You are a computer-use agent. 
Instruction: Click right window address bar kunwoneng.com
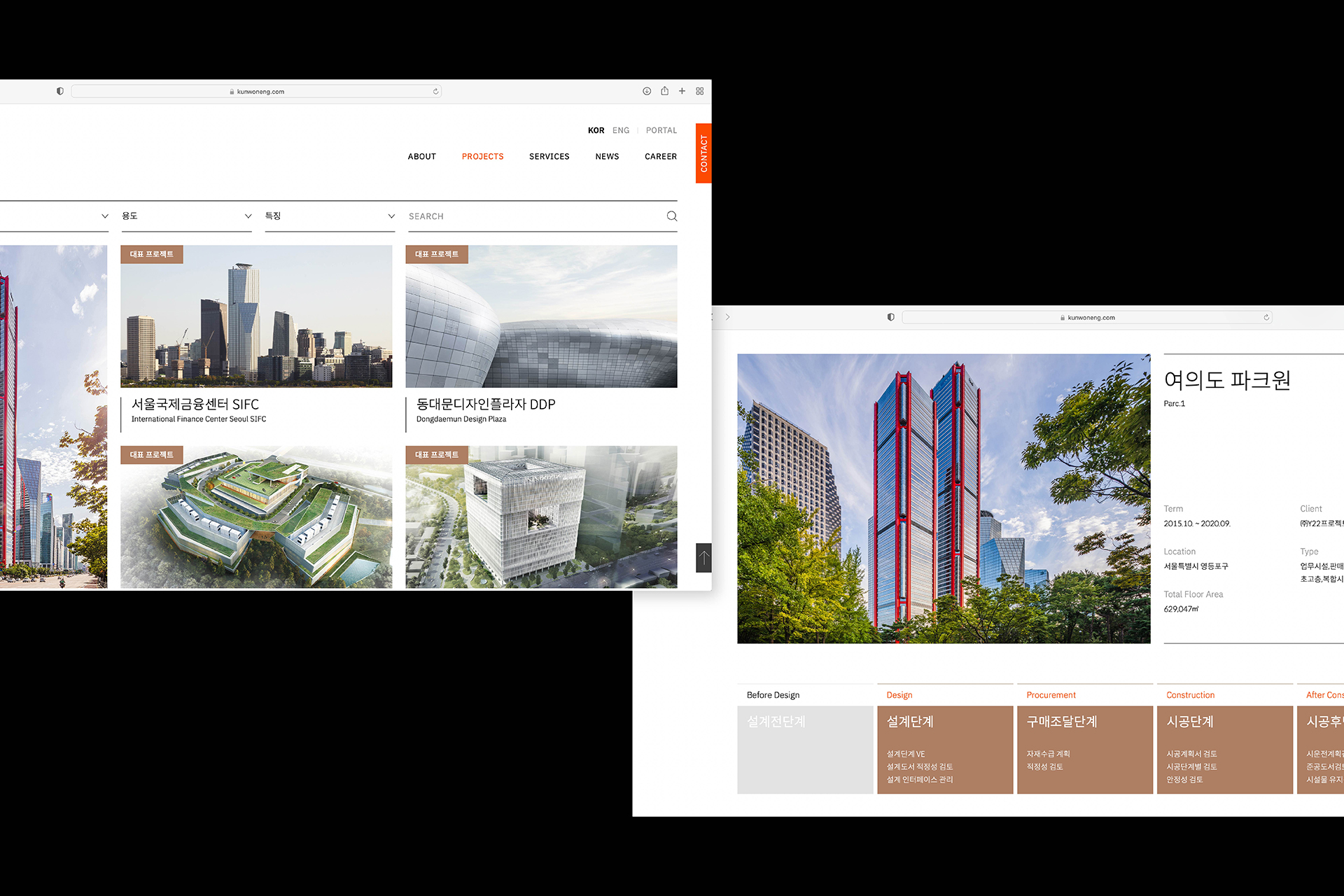(x=1087, y=317)
